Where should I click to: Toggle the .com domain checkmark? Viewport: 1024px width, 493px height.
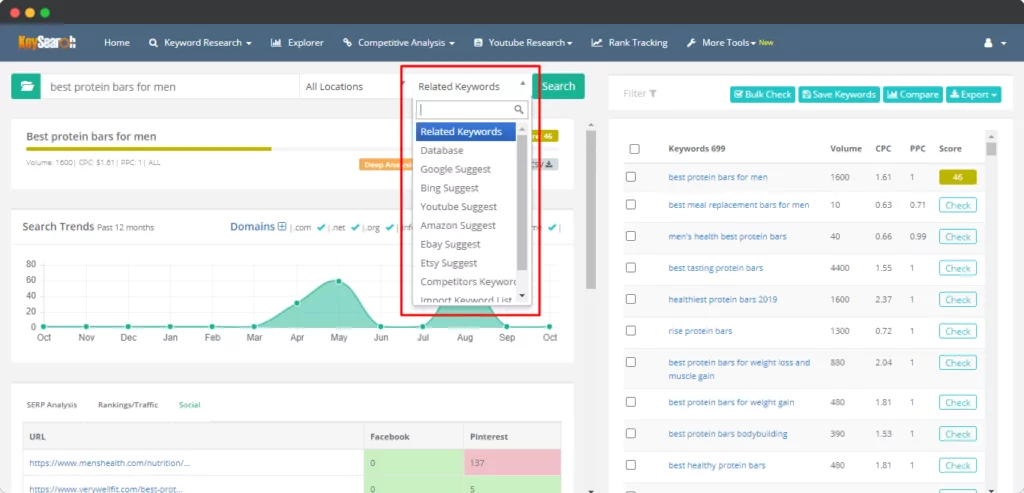coord(321,227)
